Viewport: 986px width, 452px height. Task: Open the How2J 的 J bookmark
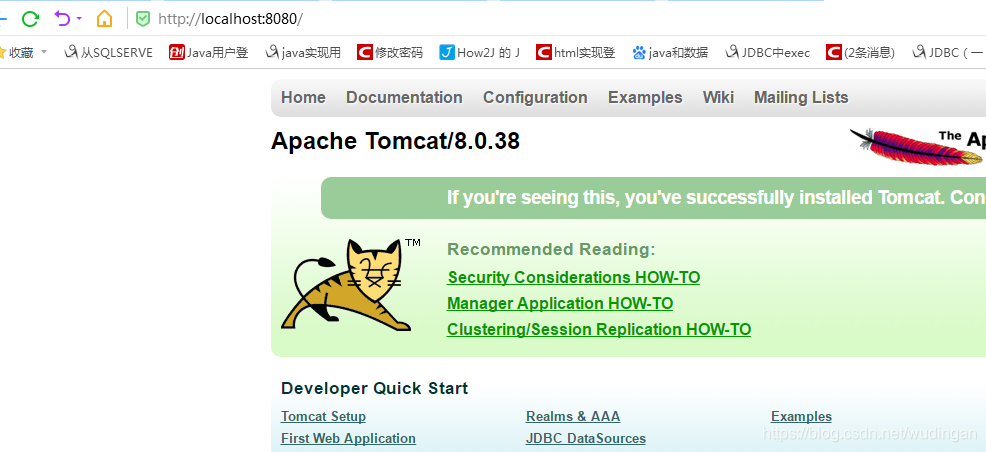click(480, 53)
